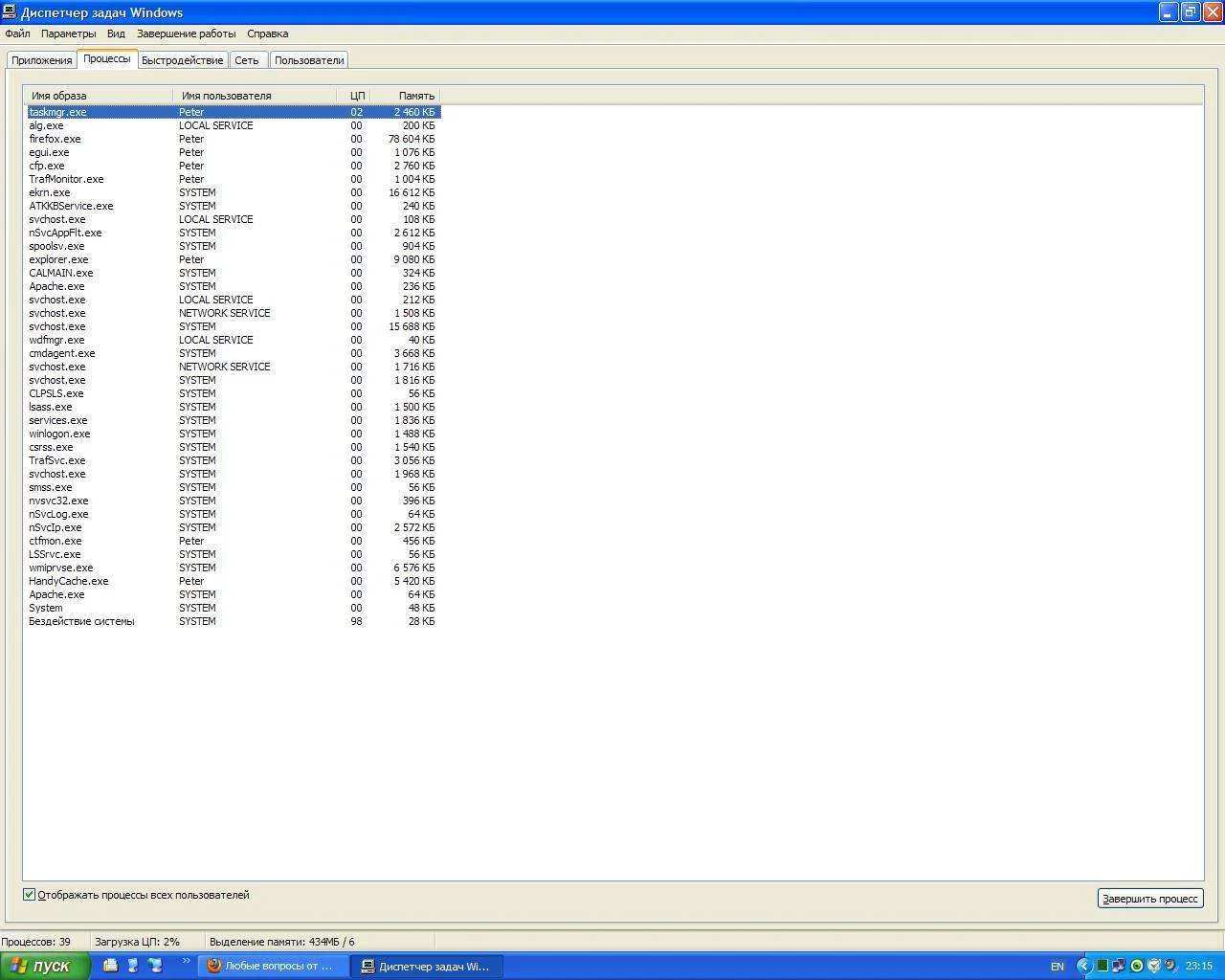Select the Бездействие системы row
The image size is (1225, 980).
[233, 621]
